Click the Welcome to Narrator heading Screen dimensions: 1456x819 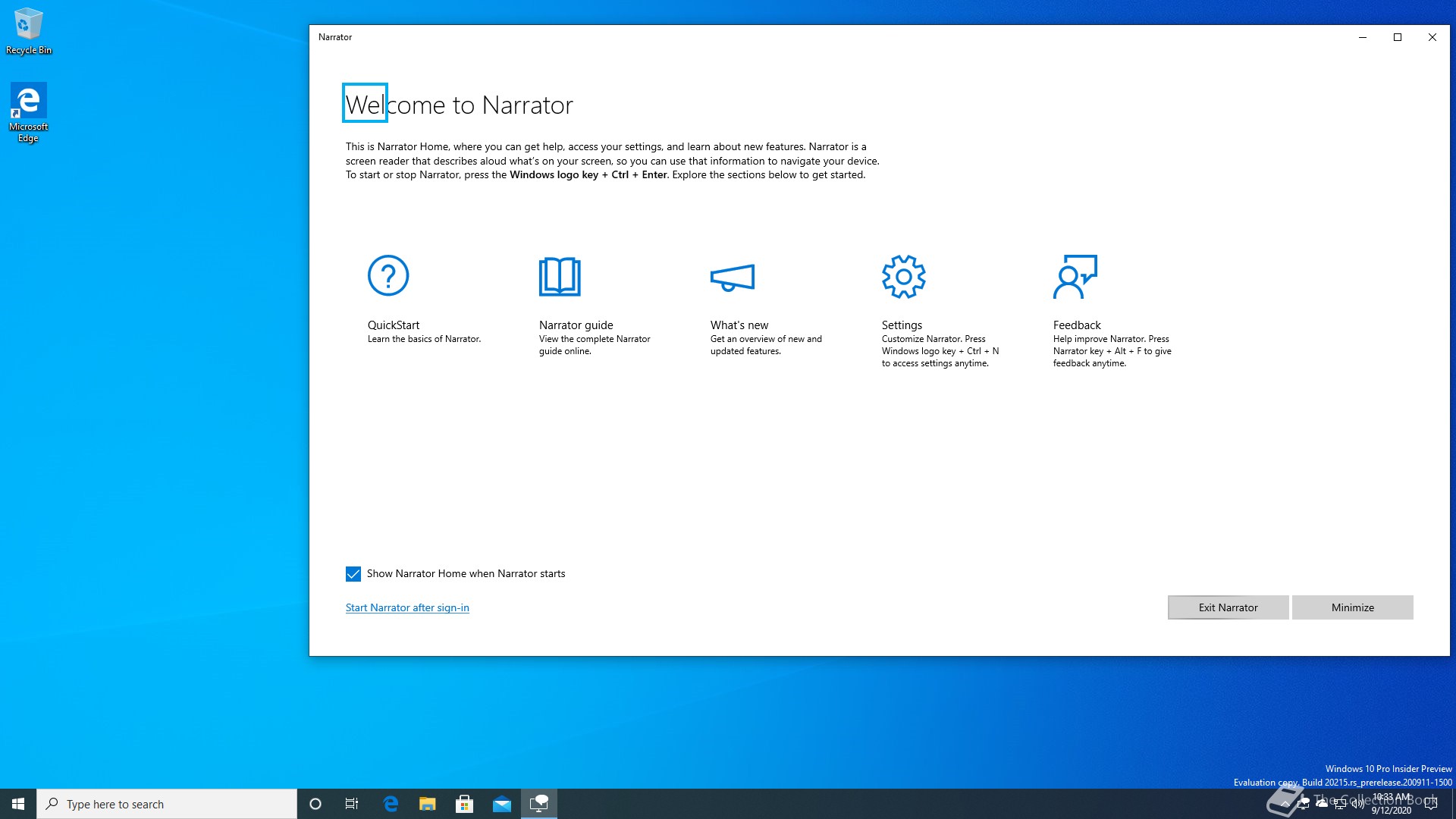tap(460, 105)
